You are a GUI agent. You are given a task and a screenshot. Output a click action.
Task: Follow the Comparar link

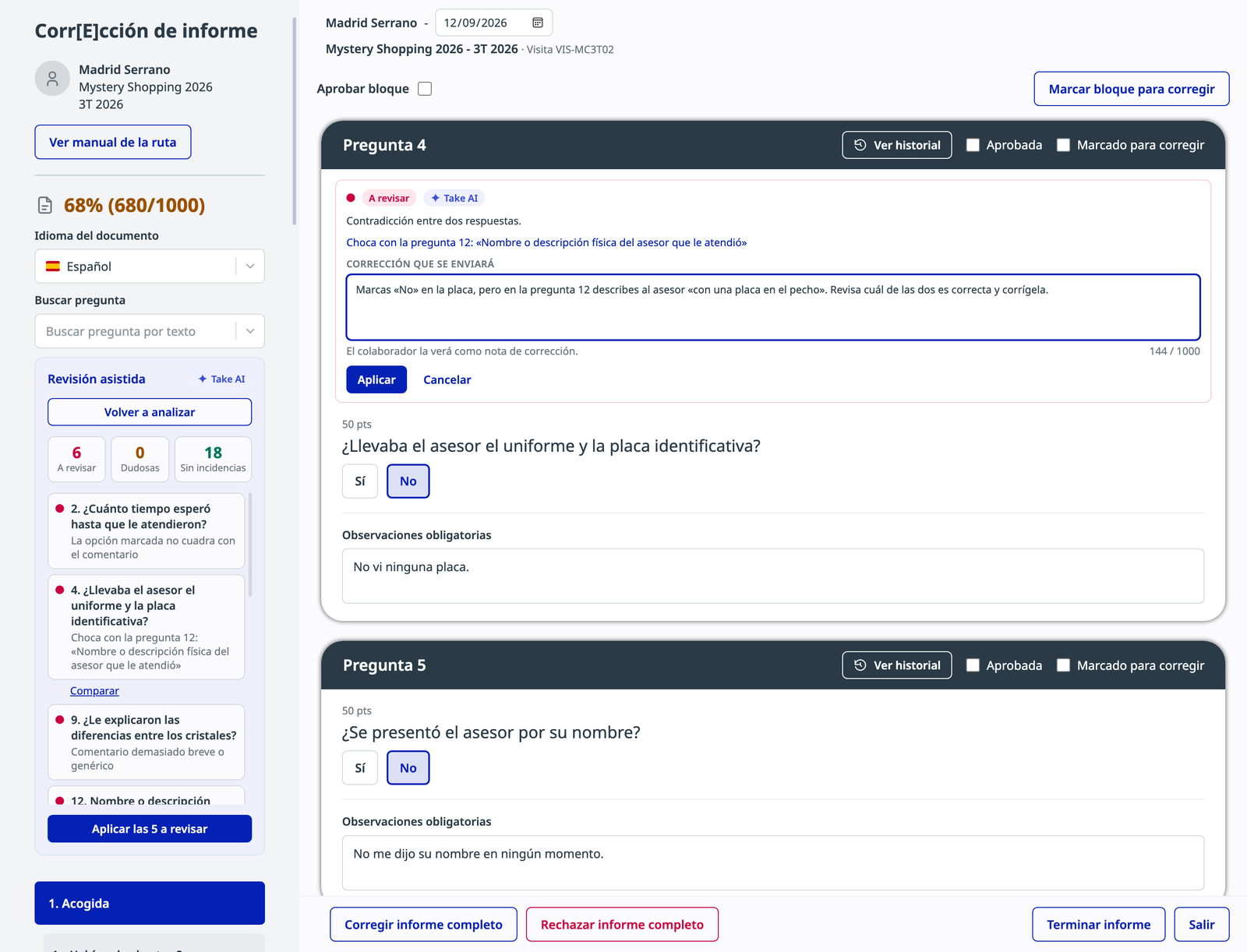click(x=94, y=691)
